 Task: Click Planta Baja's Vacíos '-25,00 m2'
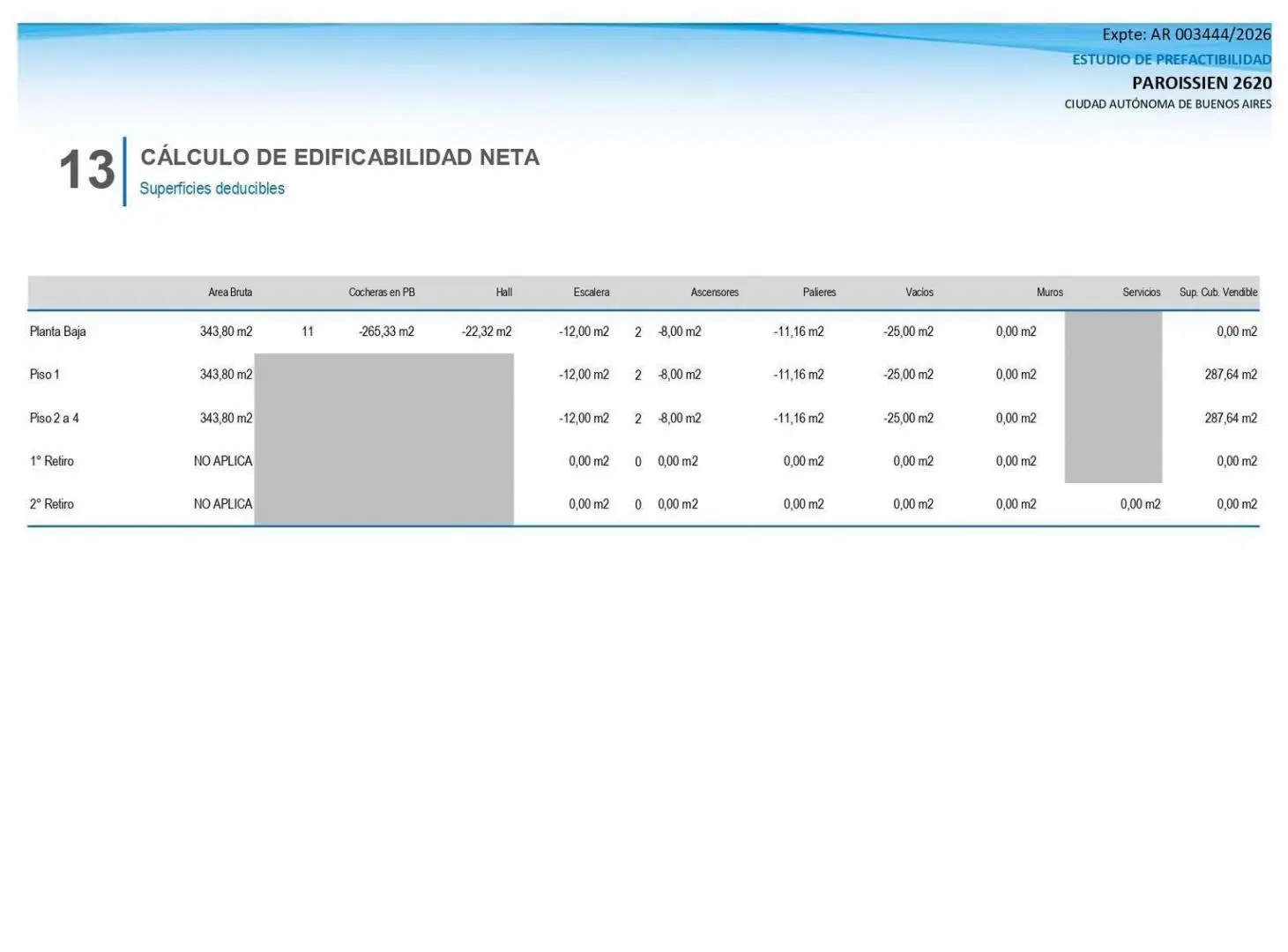tap(909, 332)
